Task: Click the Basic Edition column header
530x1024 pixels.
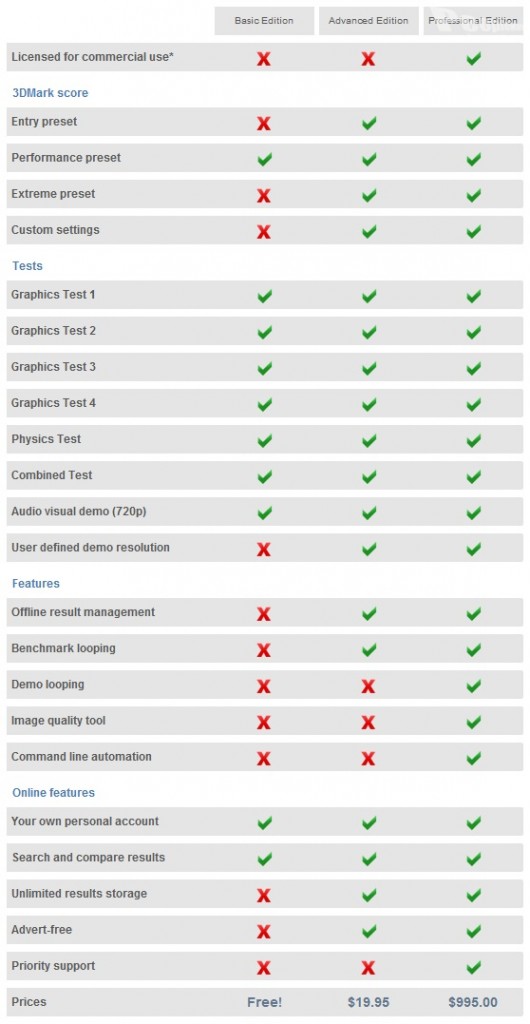Action: point(264,21)
